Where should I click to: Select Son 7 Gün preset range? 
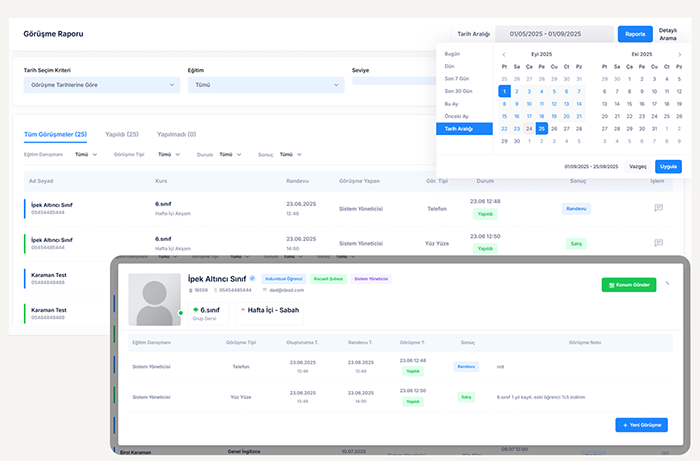coord(456,78)
